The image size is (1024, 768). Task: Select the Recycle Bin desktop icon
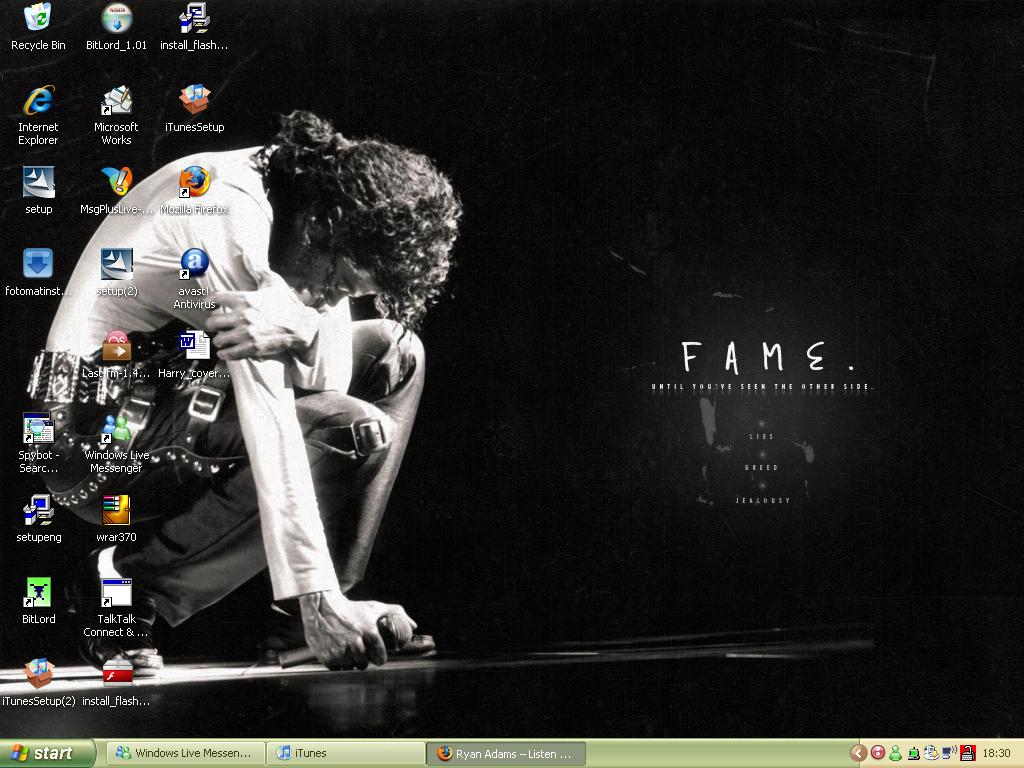click(x=38, y=20)
